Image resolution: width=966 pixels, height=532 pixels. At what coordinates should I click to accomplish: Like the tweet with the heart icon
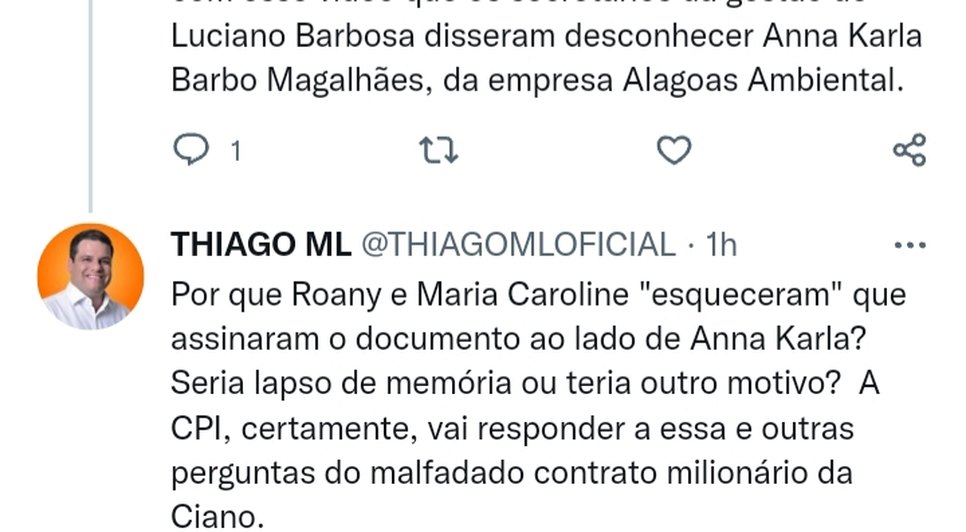pyautogui.click(x=674, y=150)
